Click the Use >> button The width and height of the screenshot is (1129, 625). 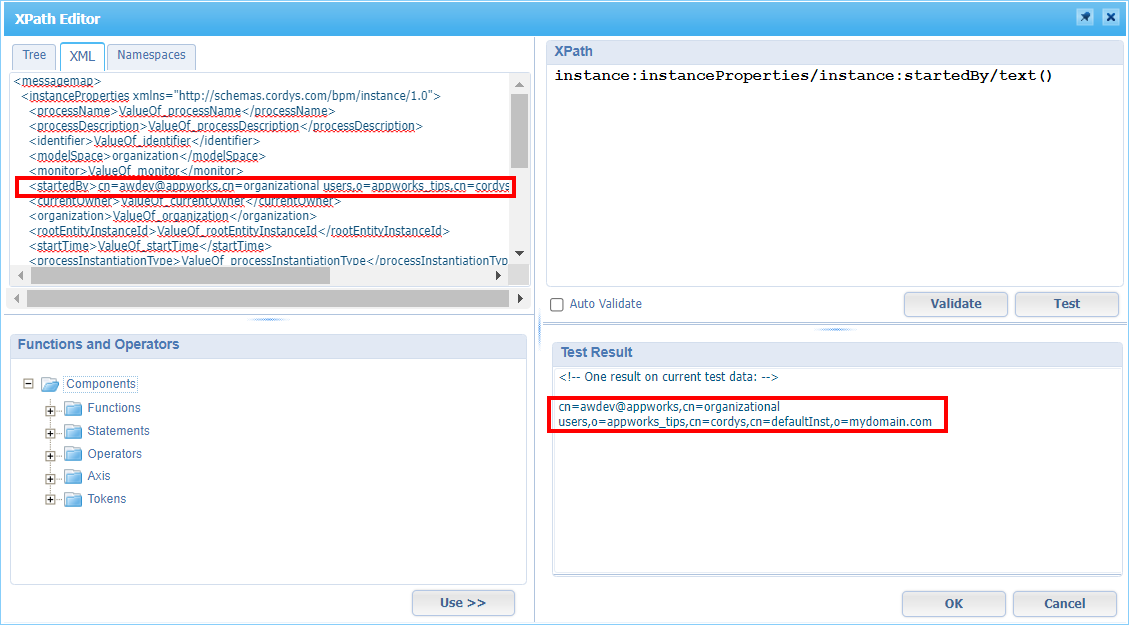(x=463, y=603)
